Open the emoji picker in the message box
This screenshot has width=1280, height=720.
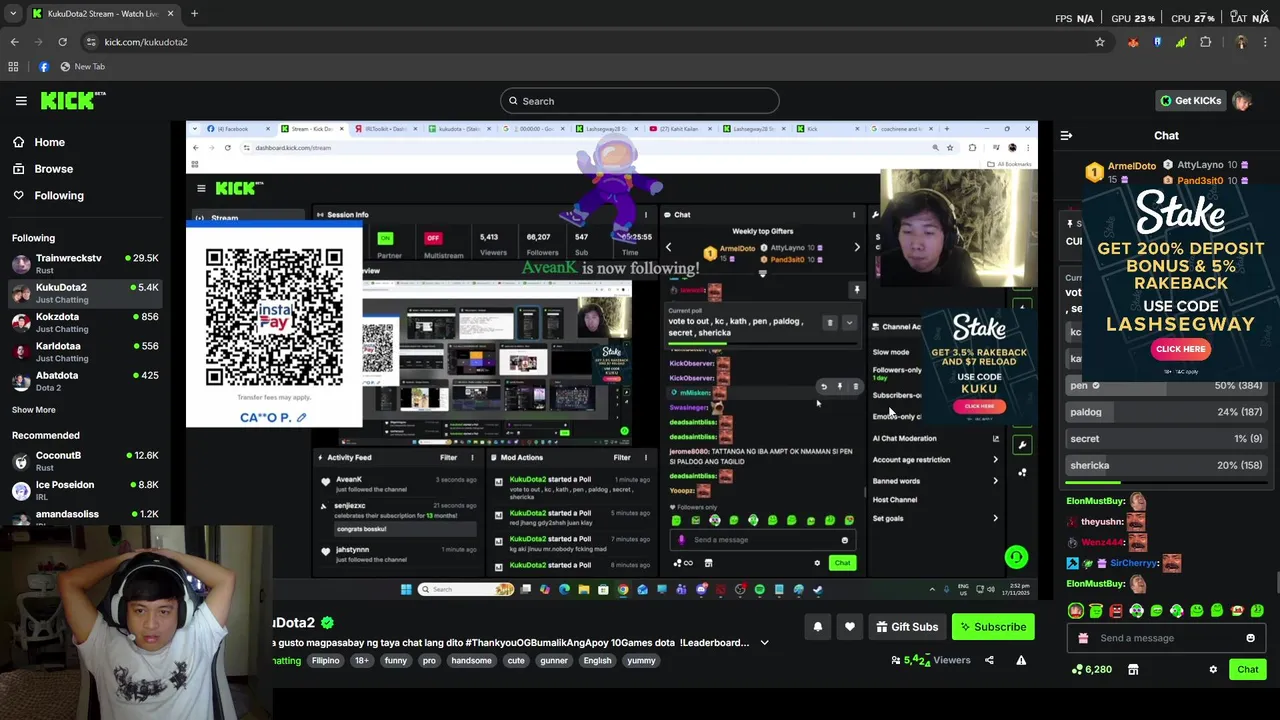pyautogui.click(x=1250, y=638)
